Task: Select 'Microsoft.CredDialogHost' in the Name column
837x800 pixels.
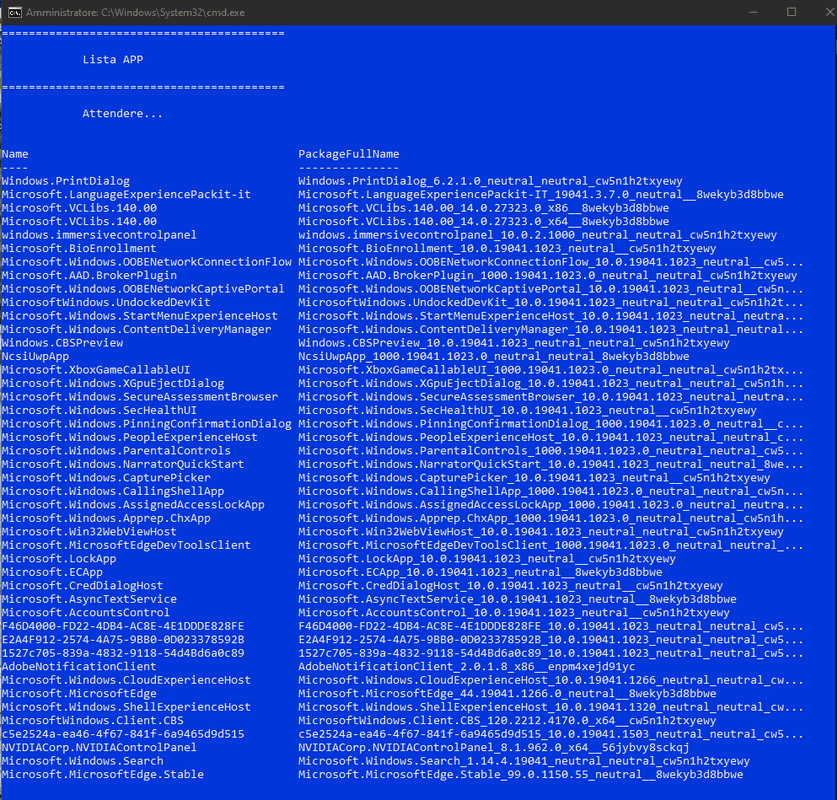Action: [x=82, y=585]
